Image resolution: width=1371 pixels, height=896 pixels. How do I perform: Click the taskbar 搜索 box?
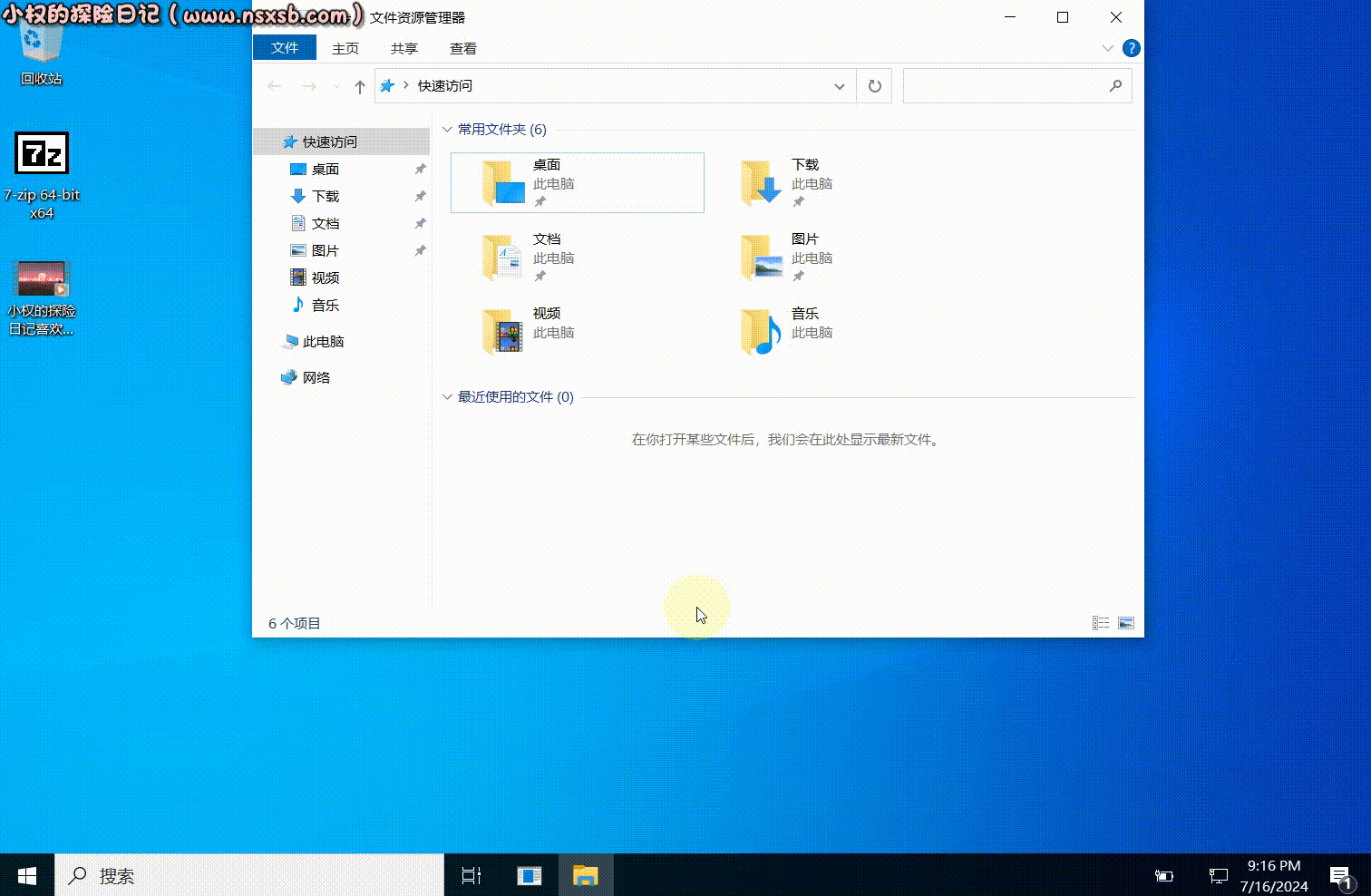(x=249, y=875)
